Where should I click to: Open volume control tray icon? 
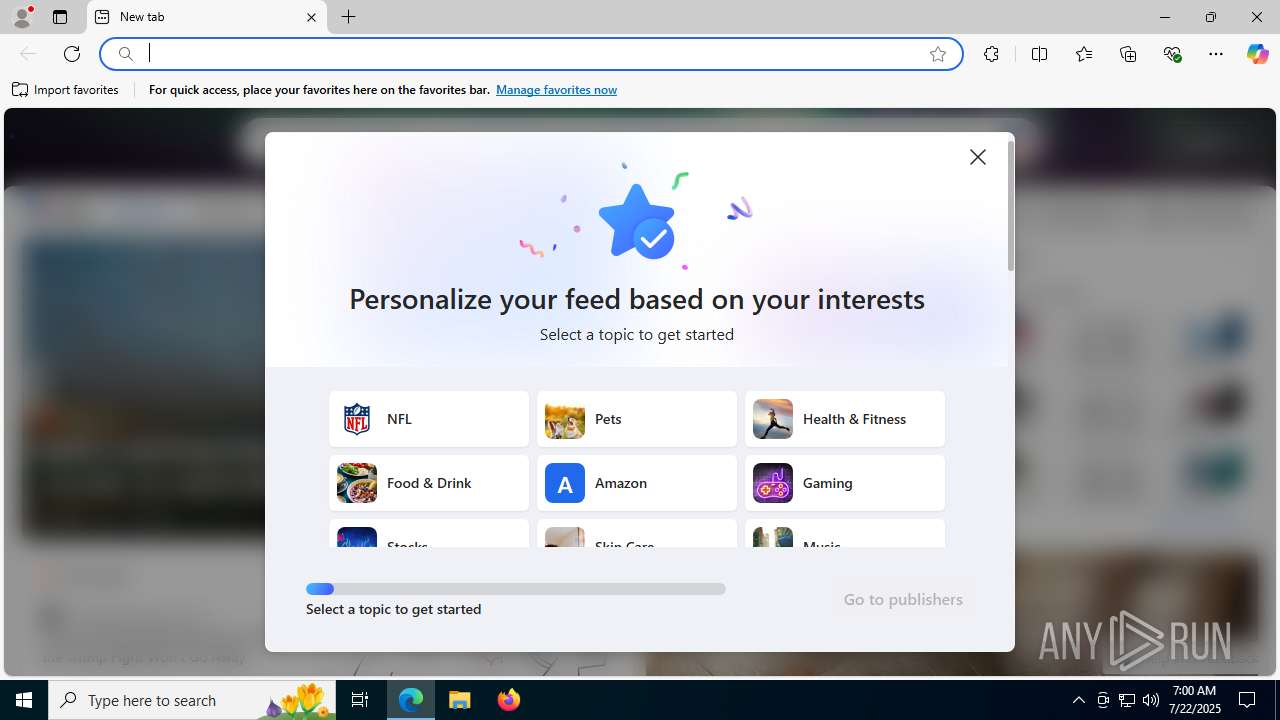click(1151, 700)
